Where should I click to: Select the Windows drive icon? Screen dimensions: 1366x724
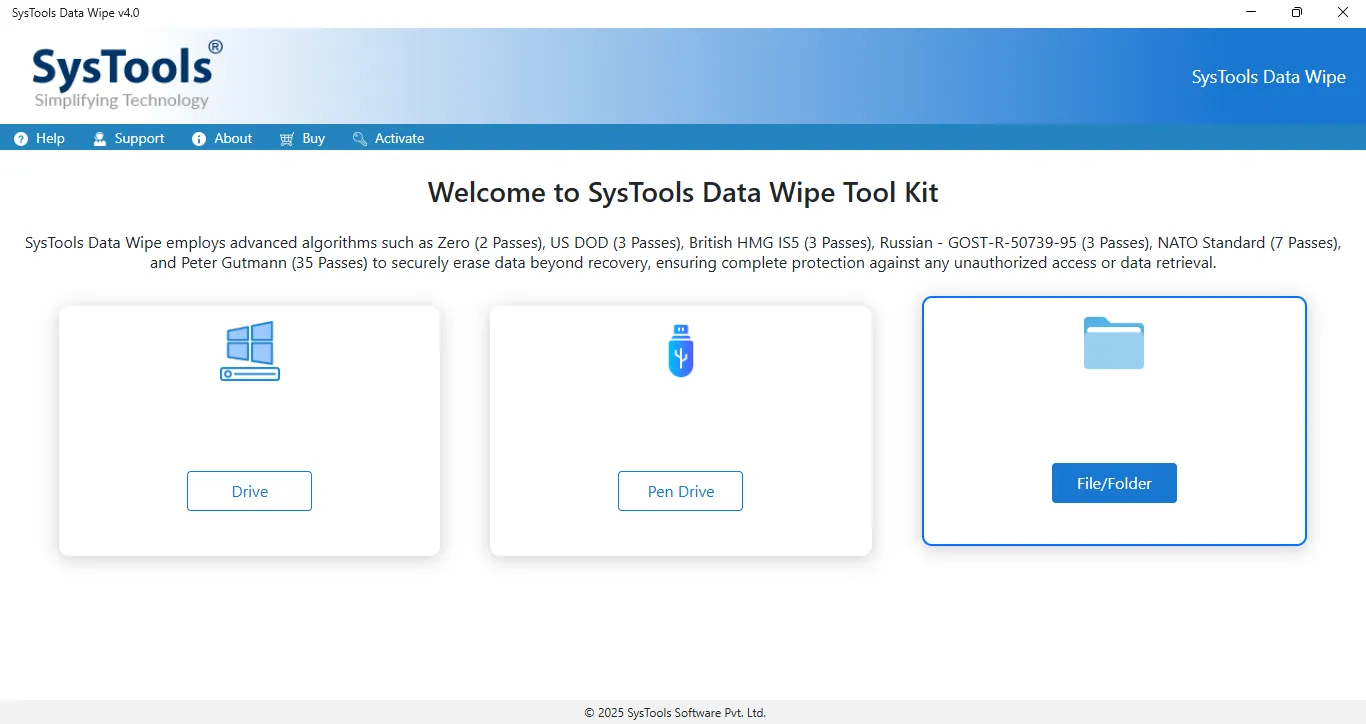point(250,351)
